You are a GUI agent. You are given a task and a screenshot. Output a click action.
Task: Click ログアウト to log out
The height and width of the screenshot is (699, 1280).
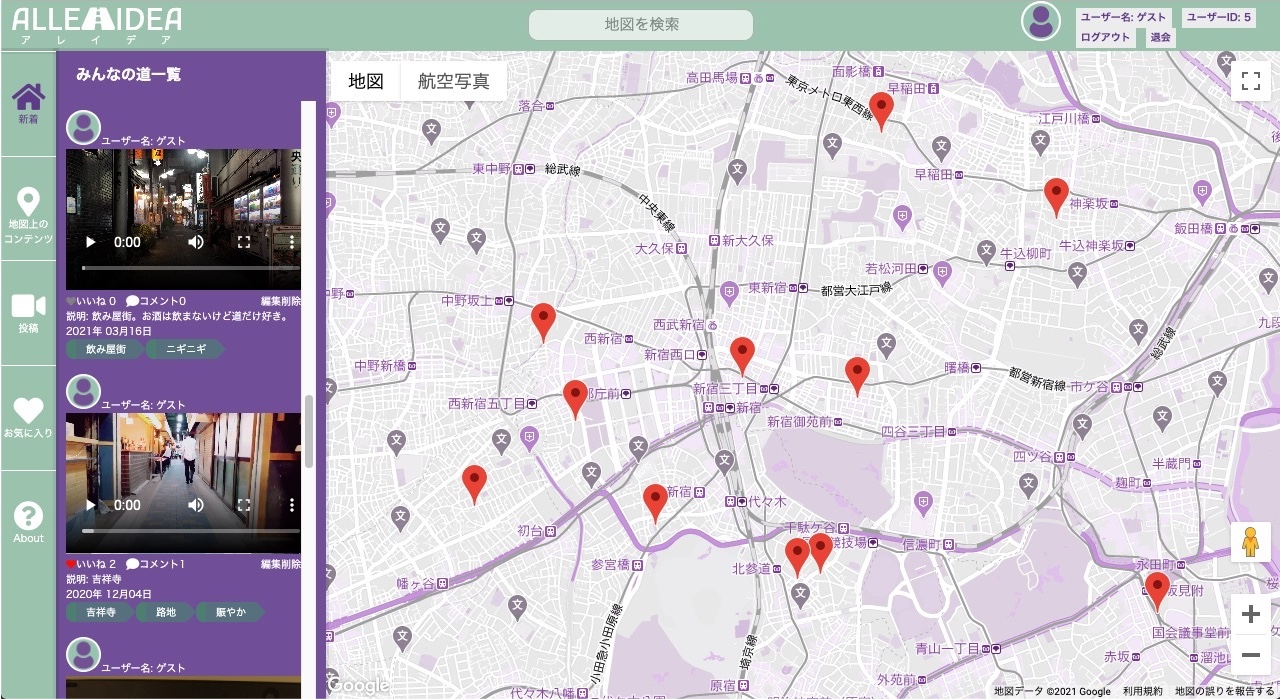[x=1103, y=37]
